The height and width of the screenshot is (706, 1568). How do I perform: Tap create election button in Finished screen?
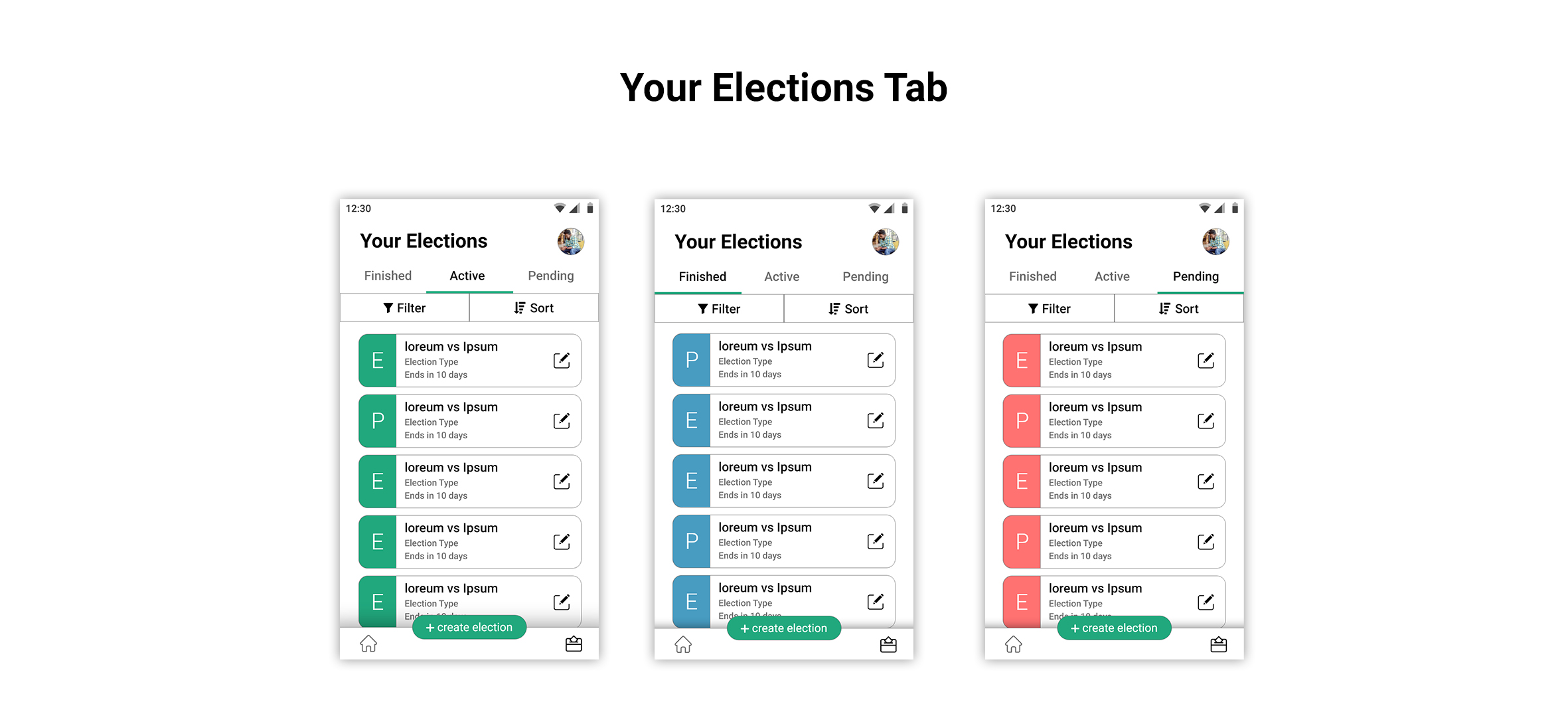point(784,628)
